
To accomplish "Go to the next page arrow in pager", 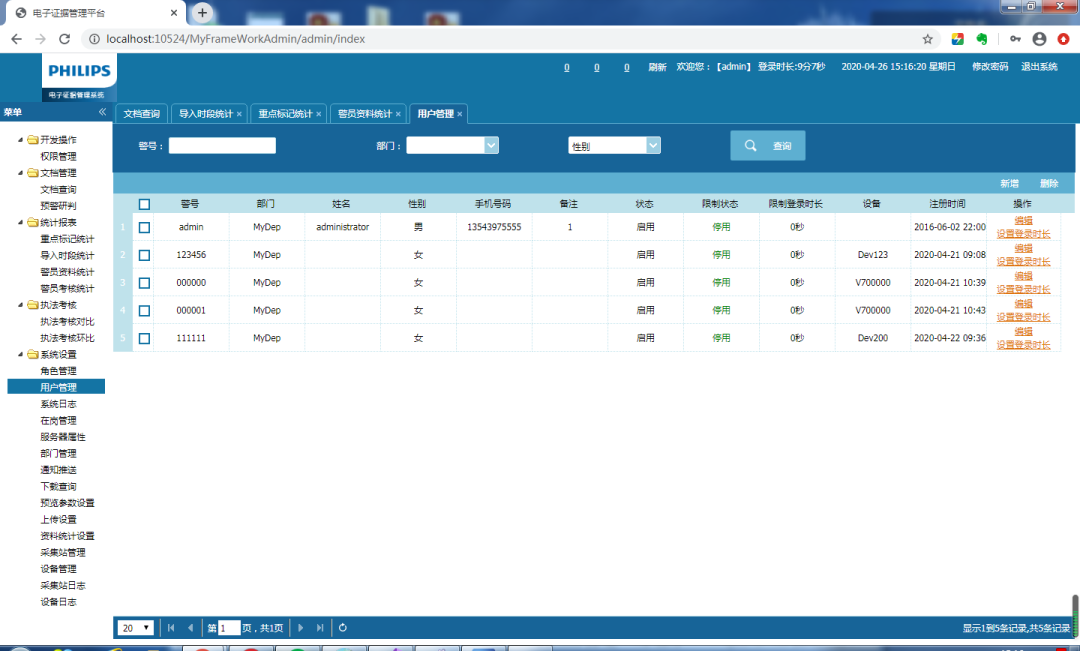I will click(300, 628).
